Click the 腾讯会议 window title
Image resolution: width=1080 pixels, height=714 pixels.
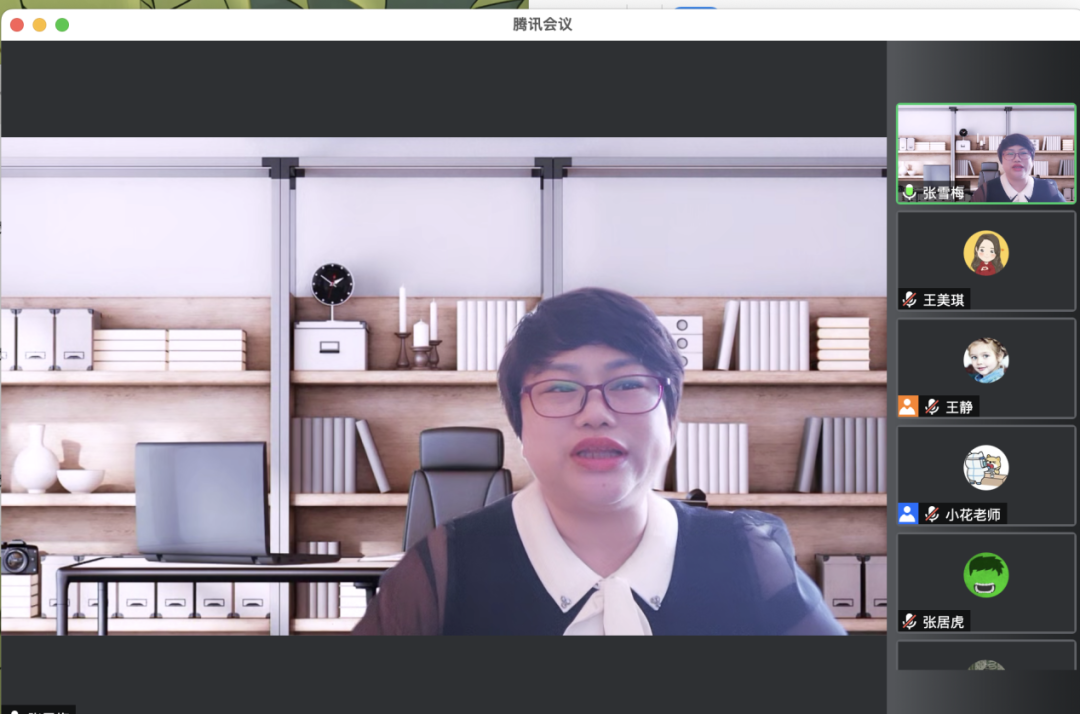[x=543, y=24]
